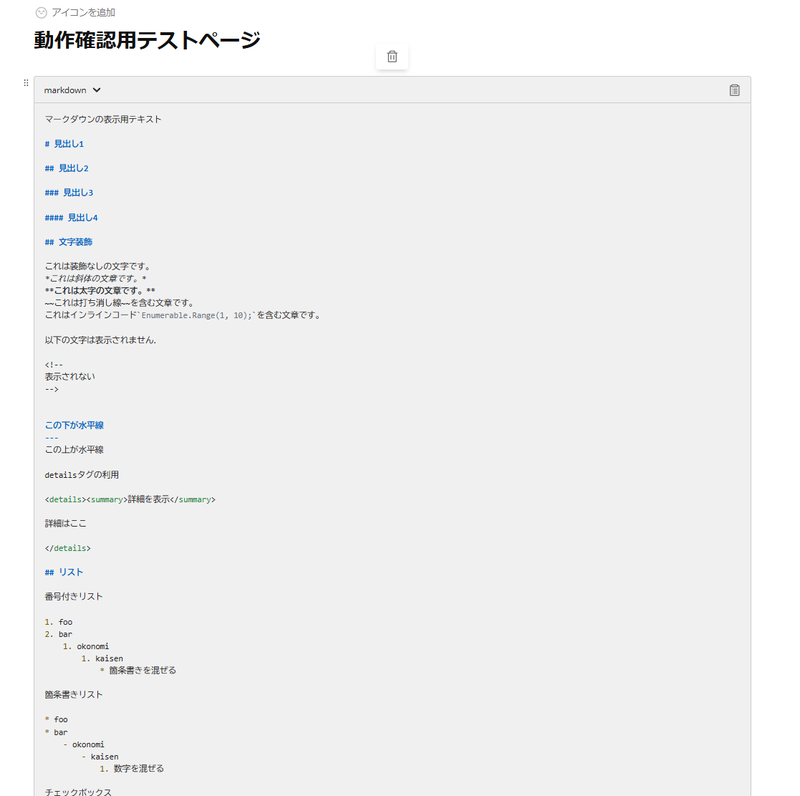Click comment text '表示されない'
The image size is (800, 796).
pyautogui.click(x=70, y=377)
